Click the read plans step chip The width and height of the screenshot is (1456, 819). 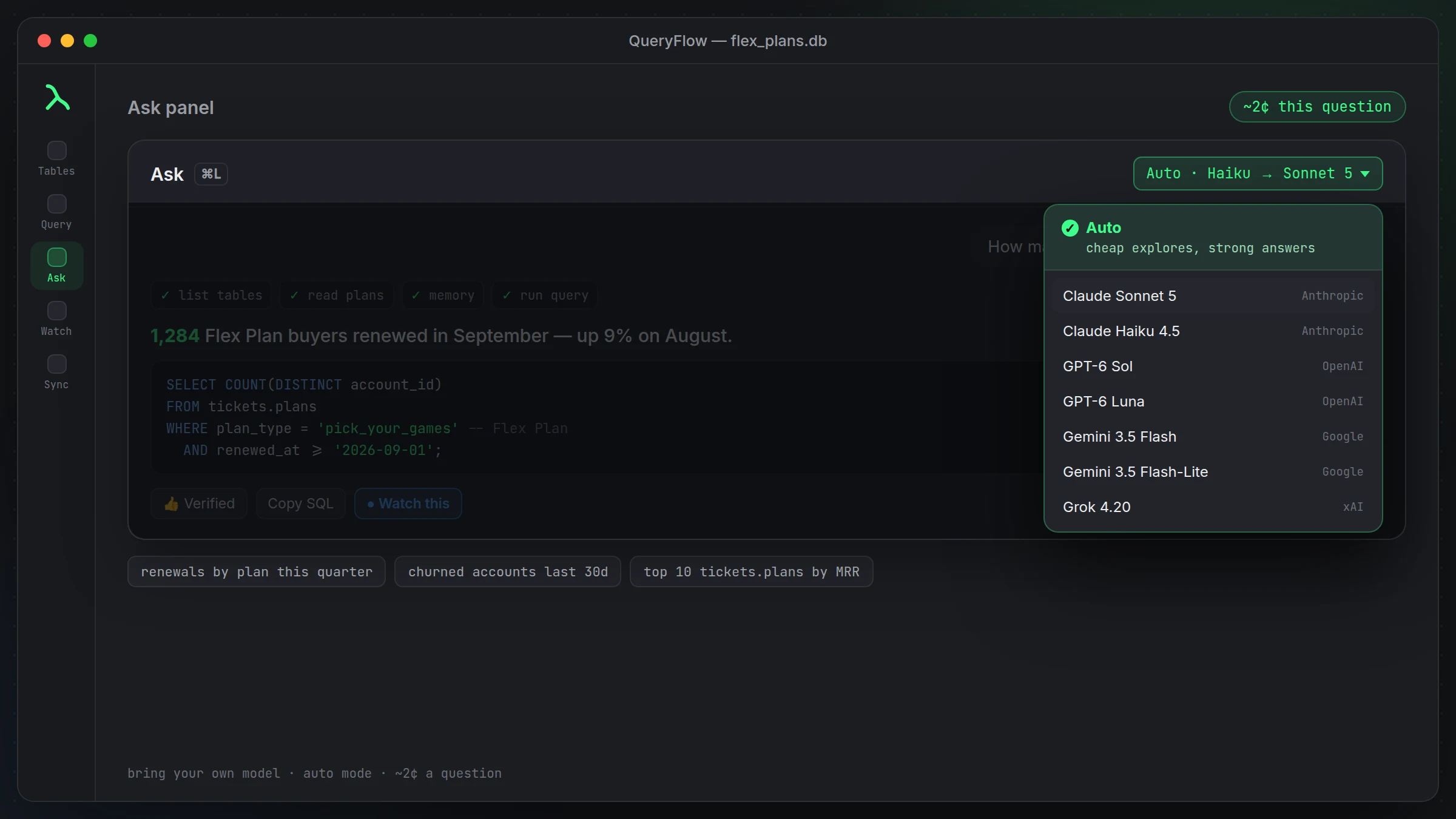pyautogui.click(x=336, y=295)
